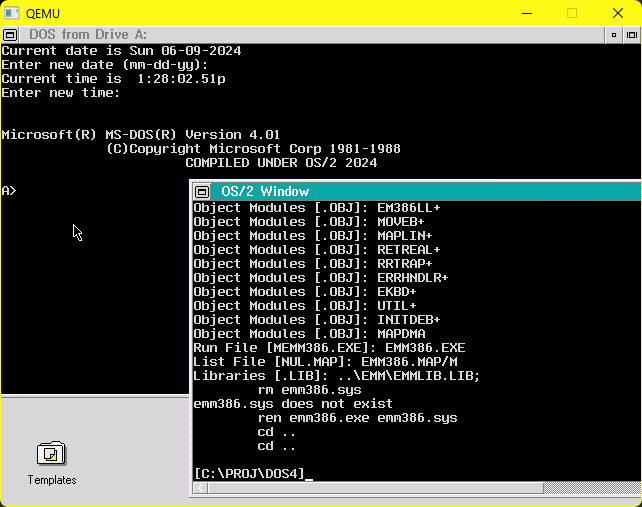
Task: Minimize the QEMU window
Action: pyautogui.click(x=527, y=13)
